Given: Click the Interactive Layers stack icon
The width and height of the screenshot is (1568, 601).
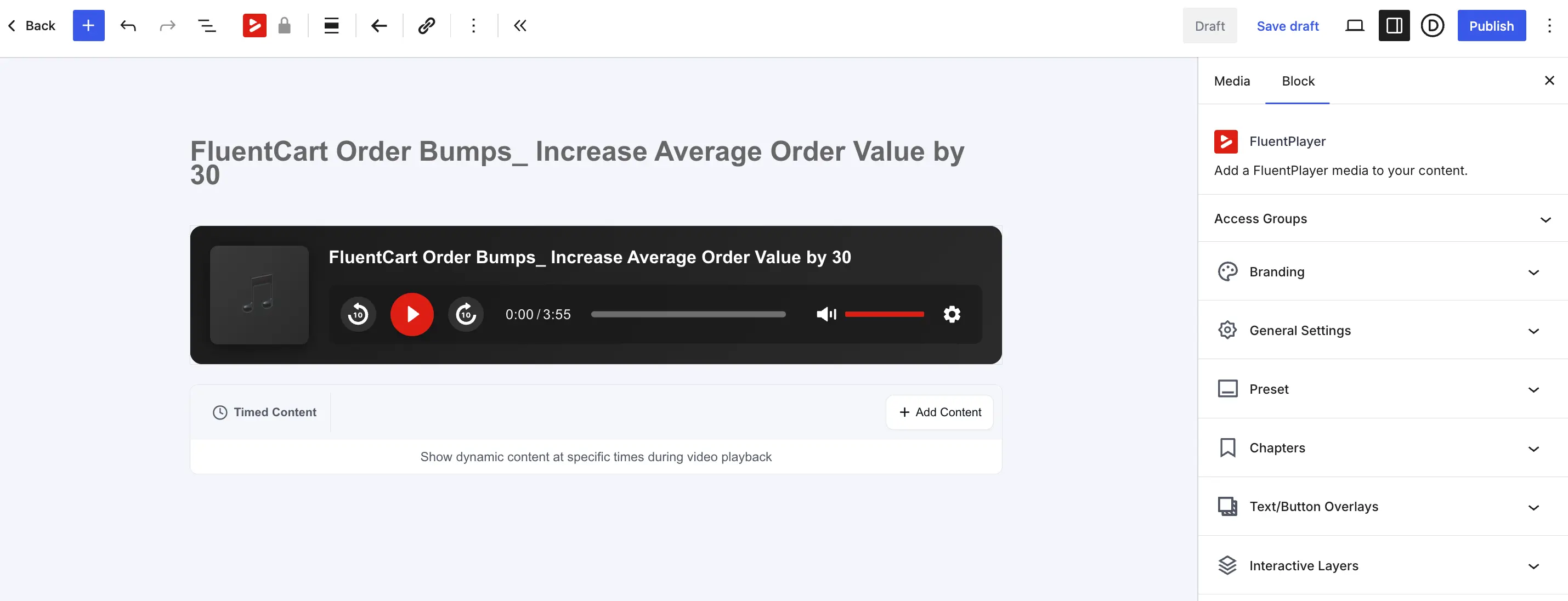Looking at the screenshot, I should [1227, 566].
